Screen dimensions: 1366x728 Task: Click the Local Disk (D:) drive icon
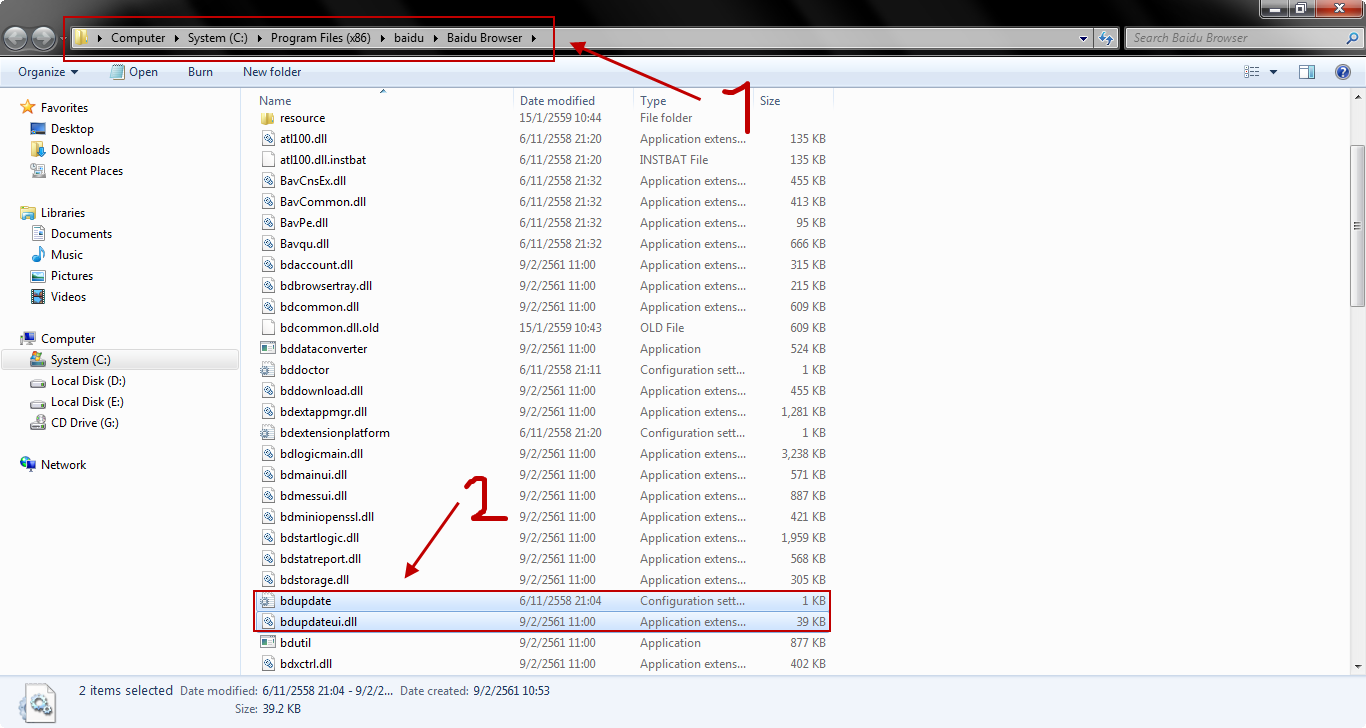(x=38, y=381)
